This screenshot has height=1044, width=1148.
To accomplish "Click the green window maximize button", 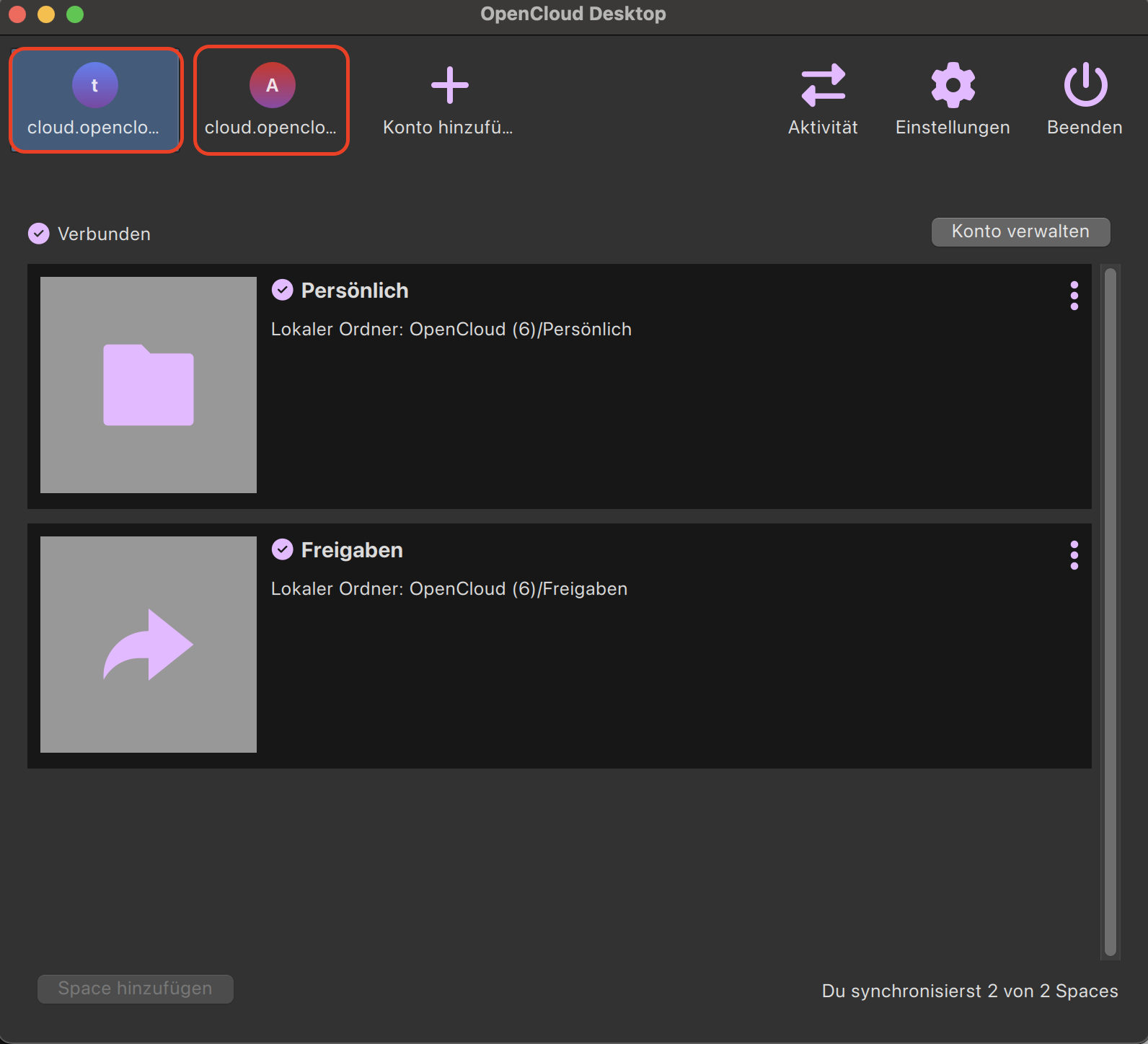I will tap(75, 14).
